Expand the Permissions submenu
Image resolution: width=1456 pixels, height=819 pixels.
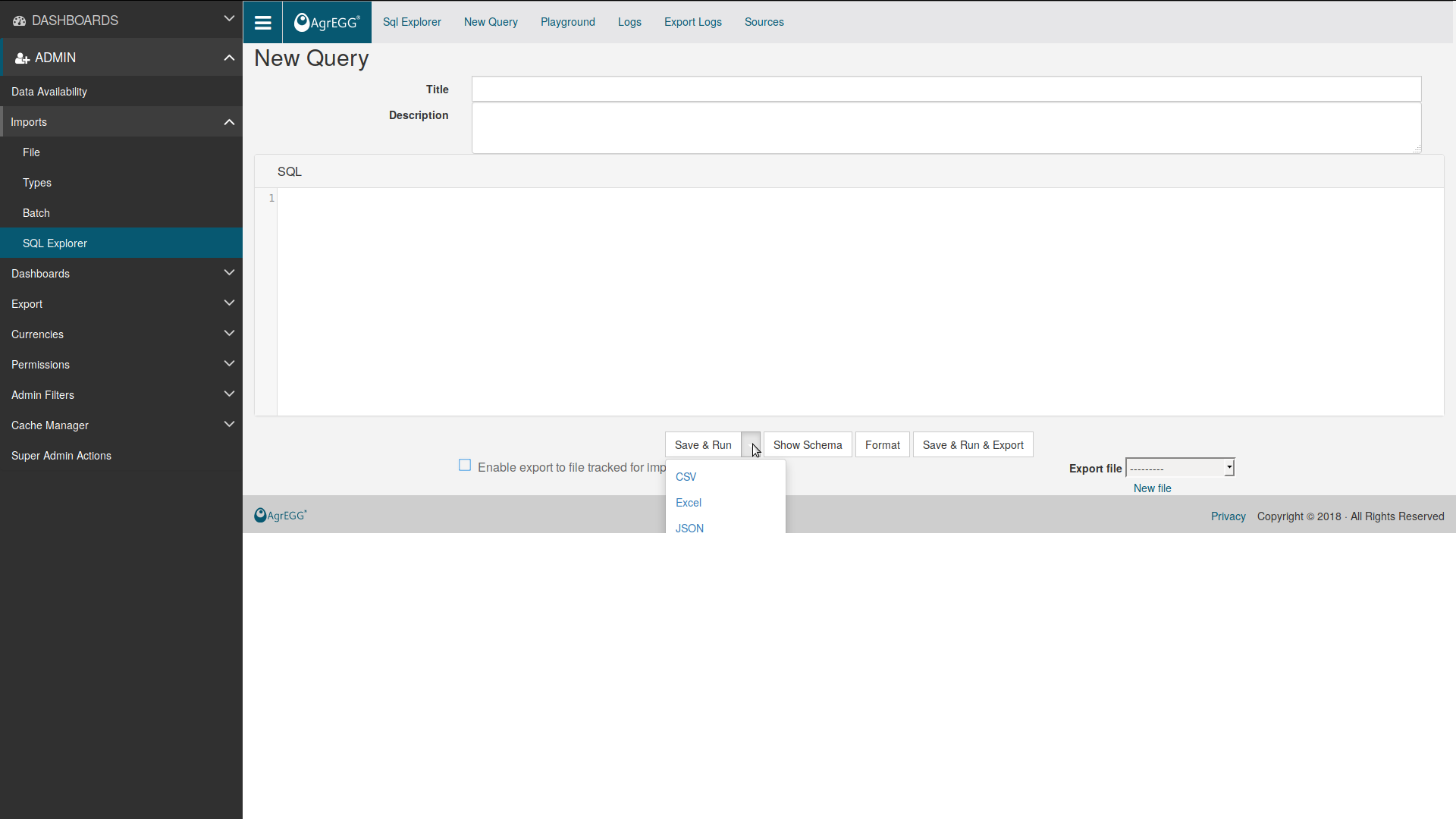coord(229,364)
